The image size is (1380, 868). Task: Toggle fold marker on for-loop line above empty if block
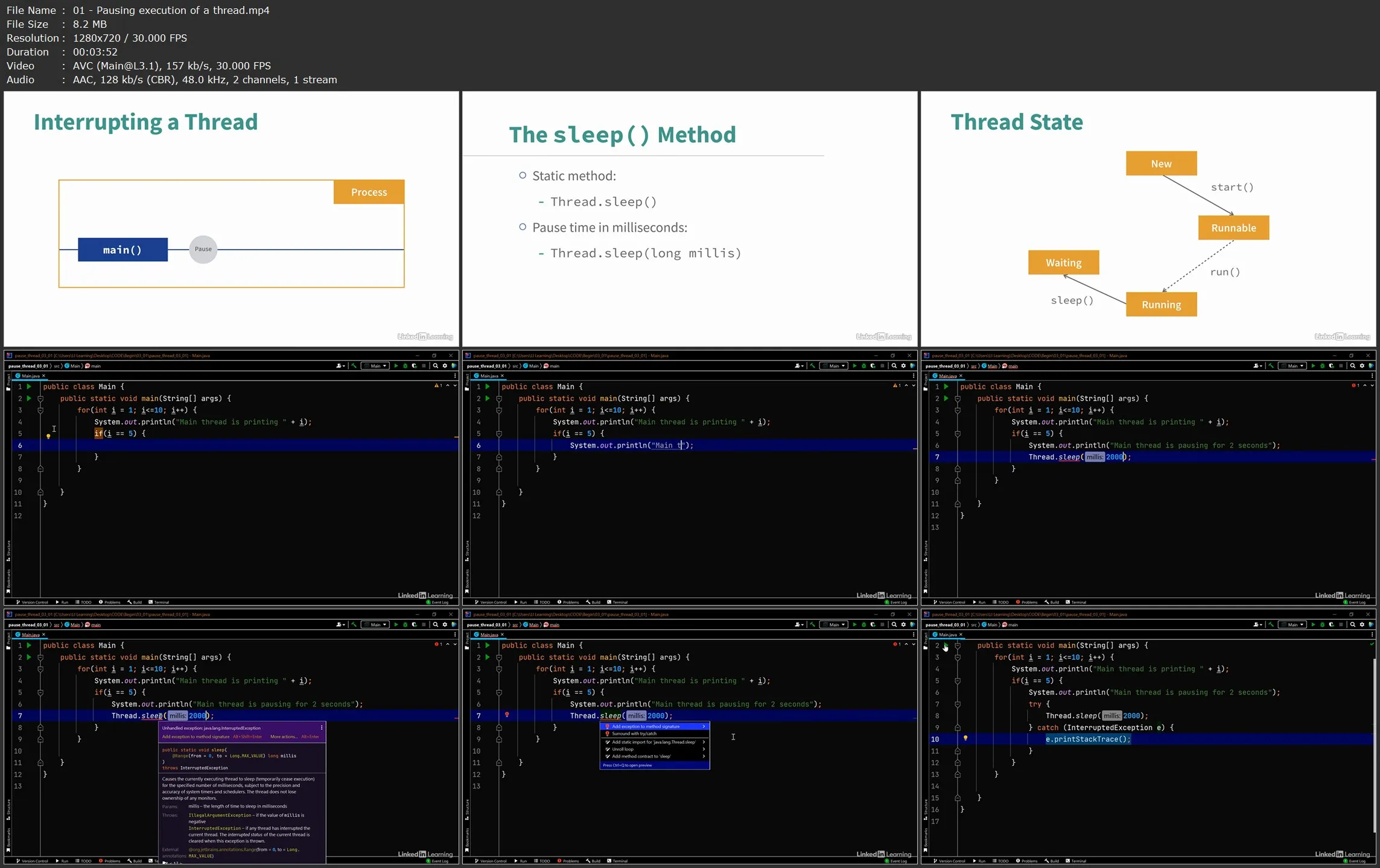pos(40,410)
